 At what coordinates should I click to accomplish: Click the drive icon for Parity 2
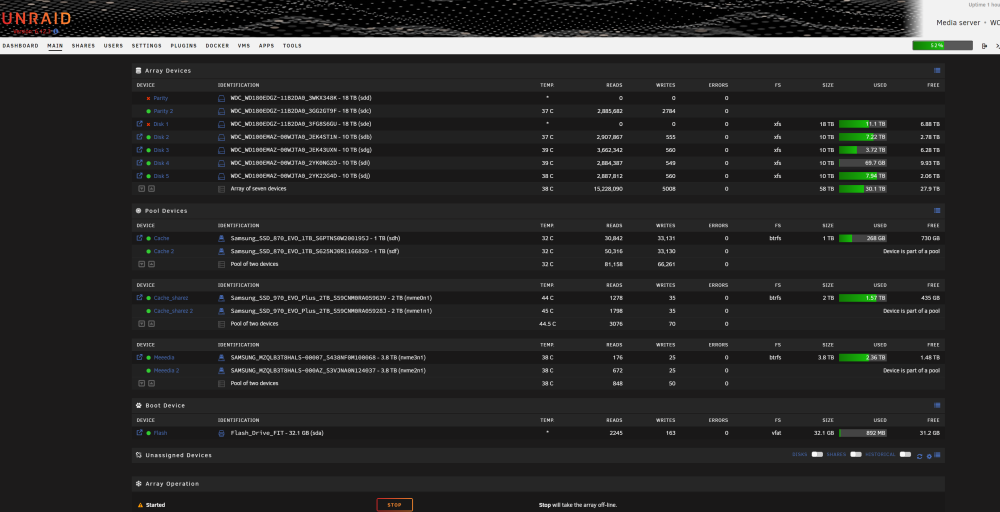pyautogui.click(x=222, y=111)
